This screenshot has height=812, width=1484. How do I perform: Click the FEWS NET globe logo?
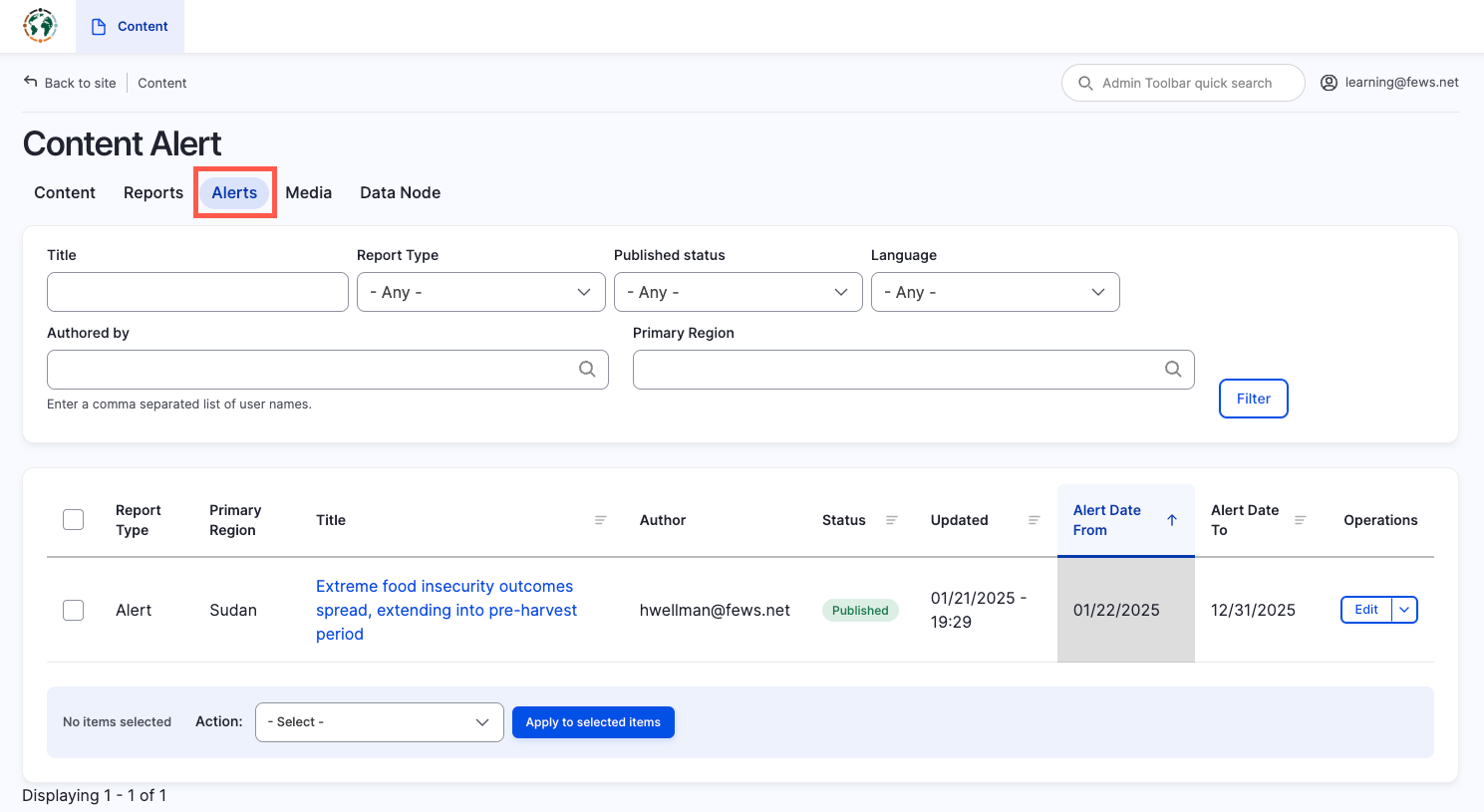point(40,26)
